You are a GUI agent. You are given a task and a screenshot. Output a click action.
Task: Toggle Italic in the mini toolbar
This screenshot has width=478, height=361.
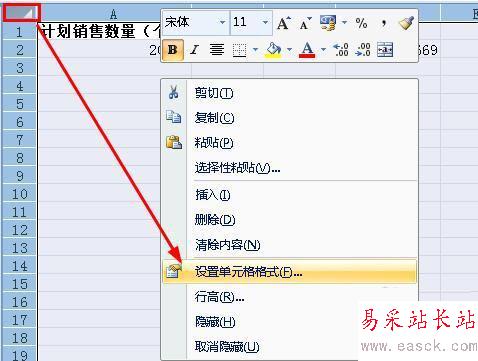click(194, 50)
